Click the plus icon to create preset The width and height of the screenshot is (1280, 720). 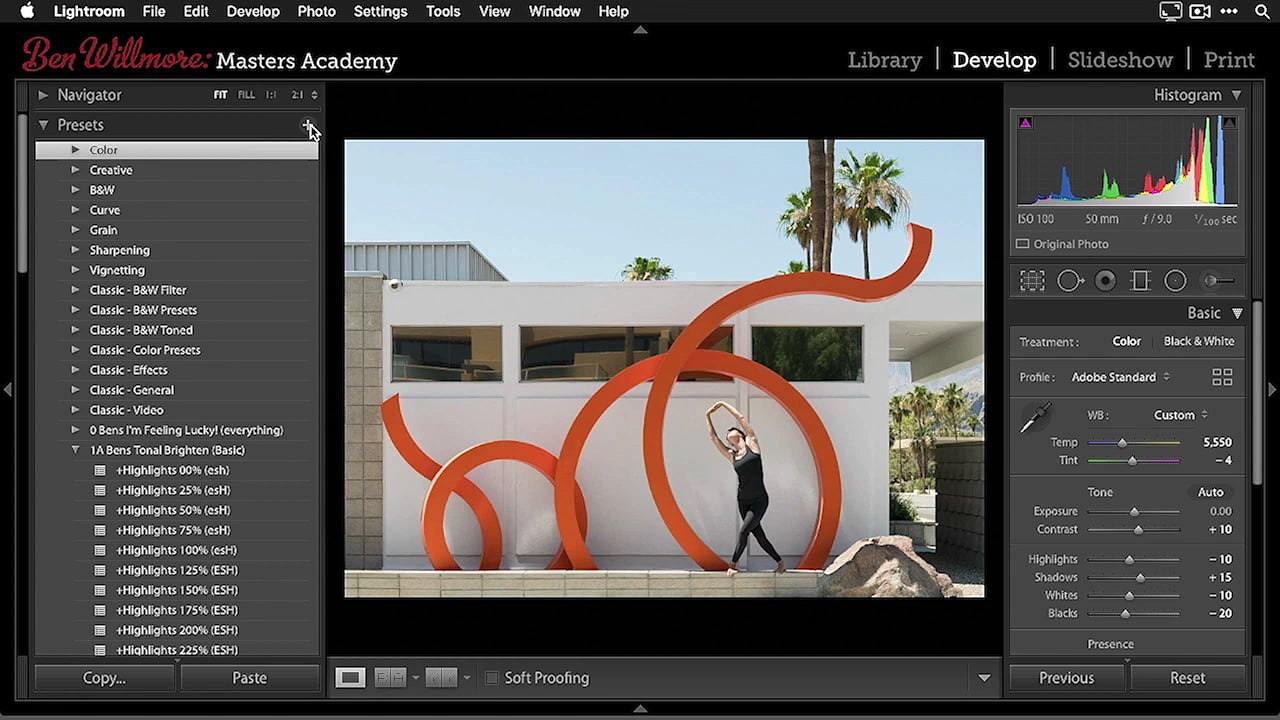pyautogui.click(x=308, y=125)
